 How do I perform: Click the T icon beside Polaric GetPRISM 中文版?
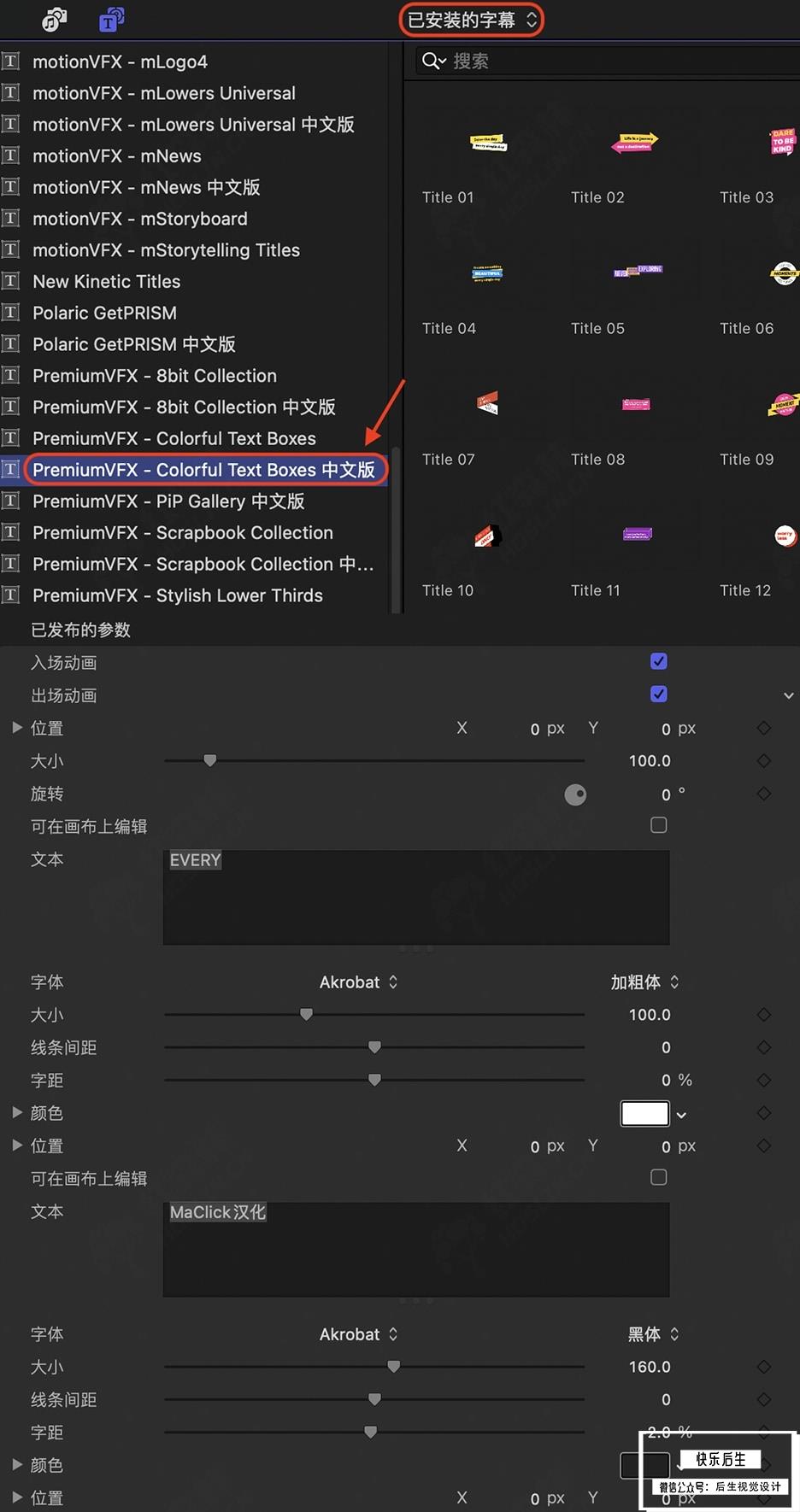(x=10, y=344)
